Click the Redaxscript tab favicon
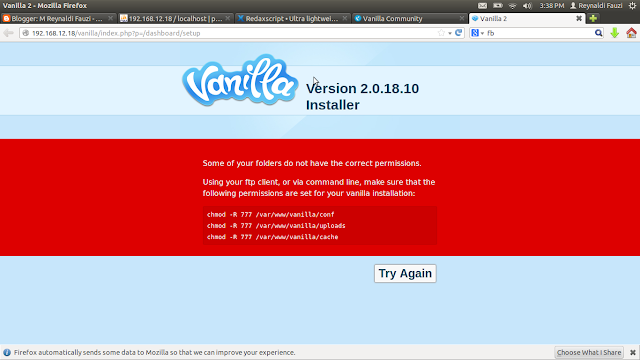This screenshot has height=360, width=640. [241, 18]
